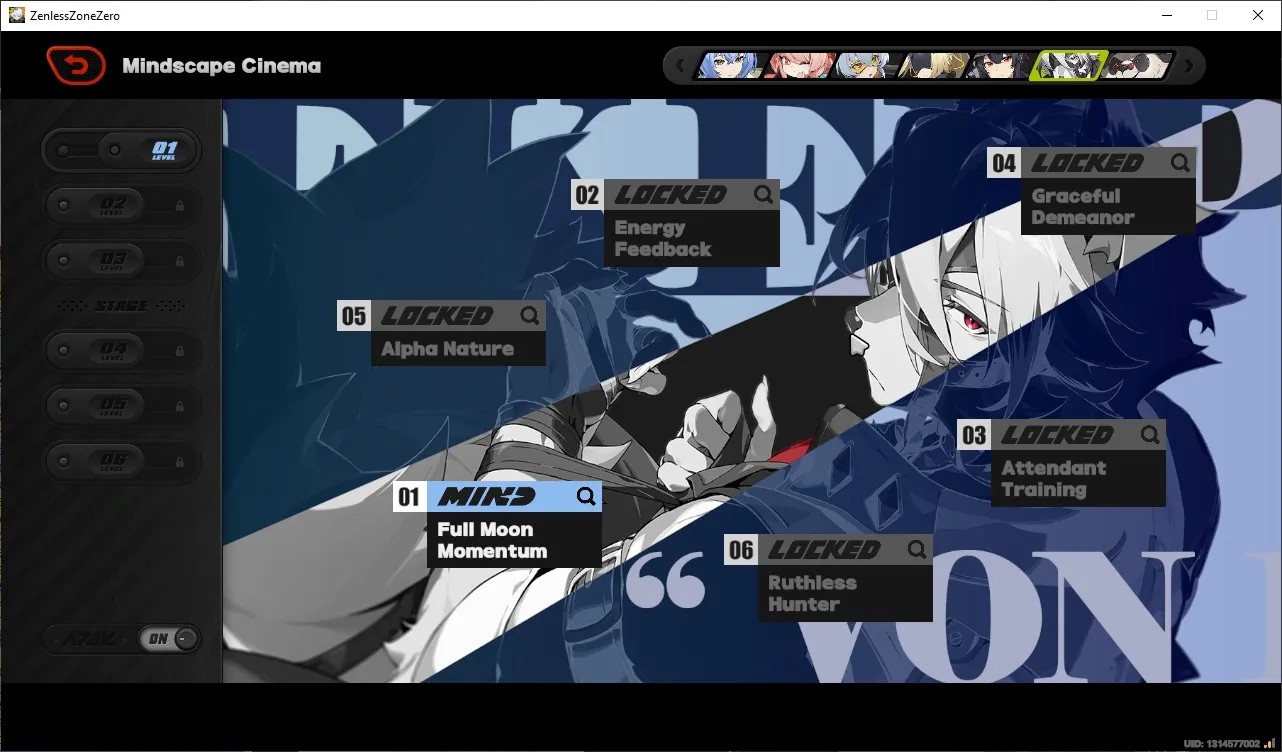This screenshot has width=1282, height=752.
Task: Click the 06 badge beside Ruthless Hunter
Action: pos(741,549)
